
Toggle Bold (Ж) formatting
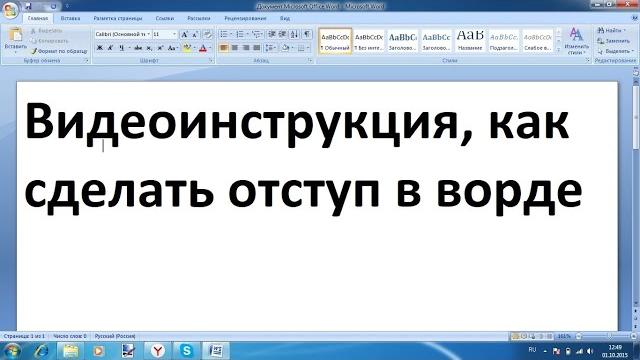pyautogui.click(x=99, y=48)
